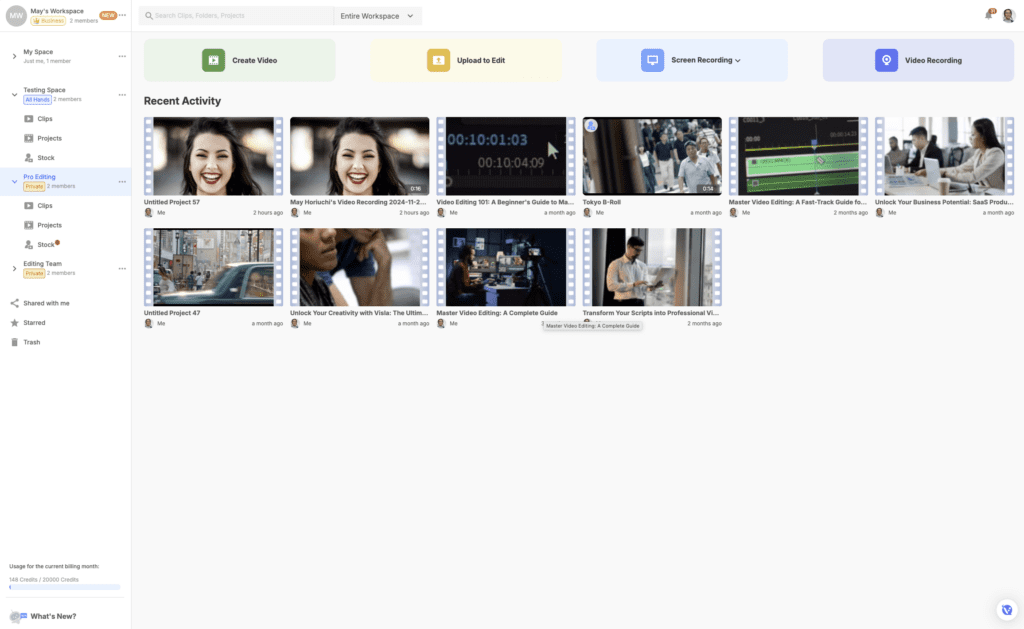Select Projects under Pro Editing
This screenshot has height=629, width=1024.
point(50,225)
